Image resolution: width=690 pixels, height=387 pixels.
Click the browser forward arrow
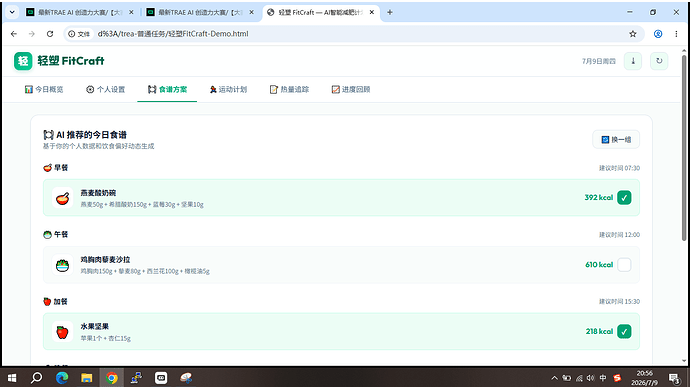click(32, 34)
